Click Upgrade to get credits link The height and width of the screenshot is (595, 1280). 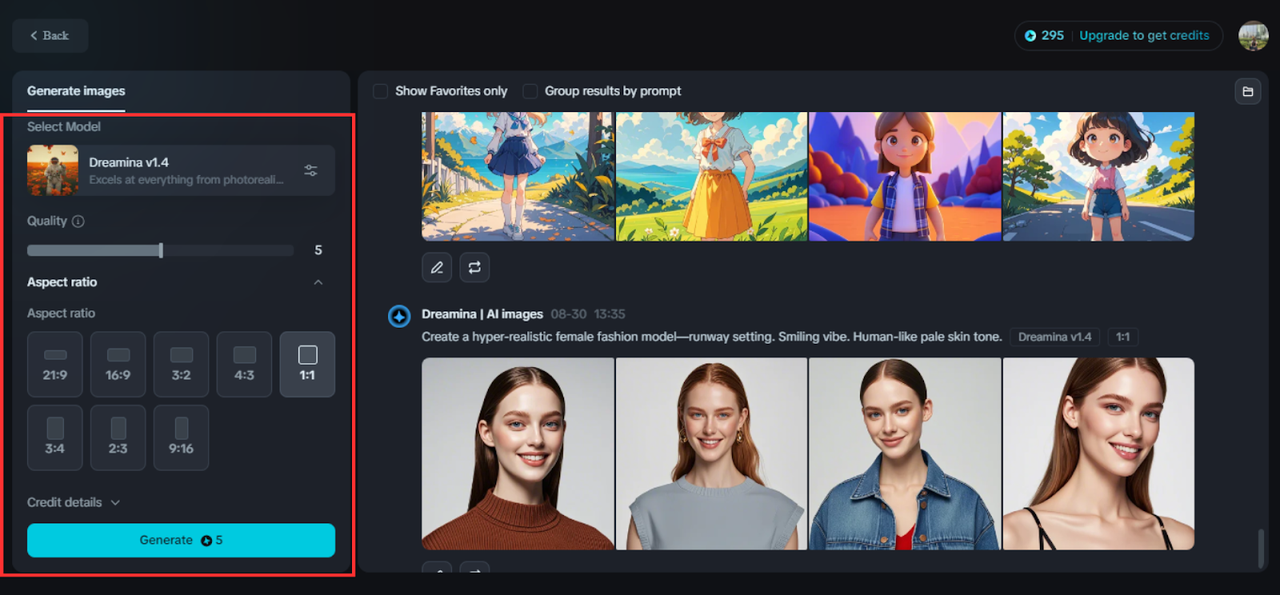(x=1144, y=35)
